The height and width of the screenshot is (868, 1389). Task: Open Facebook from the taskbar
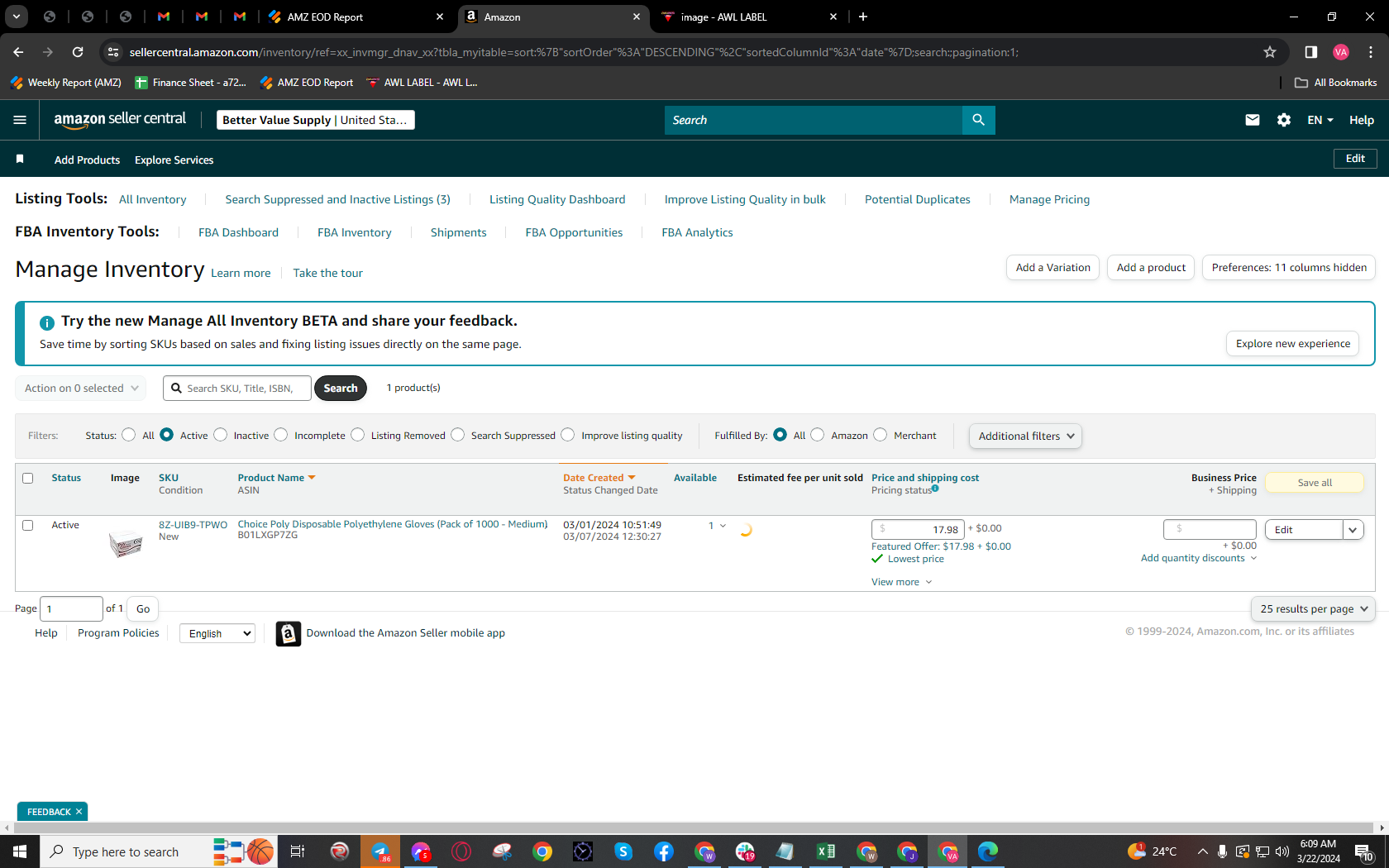(x=664, y=851)
